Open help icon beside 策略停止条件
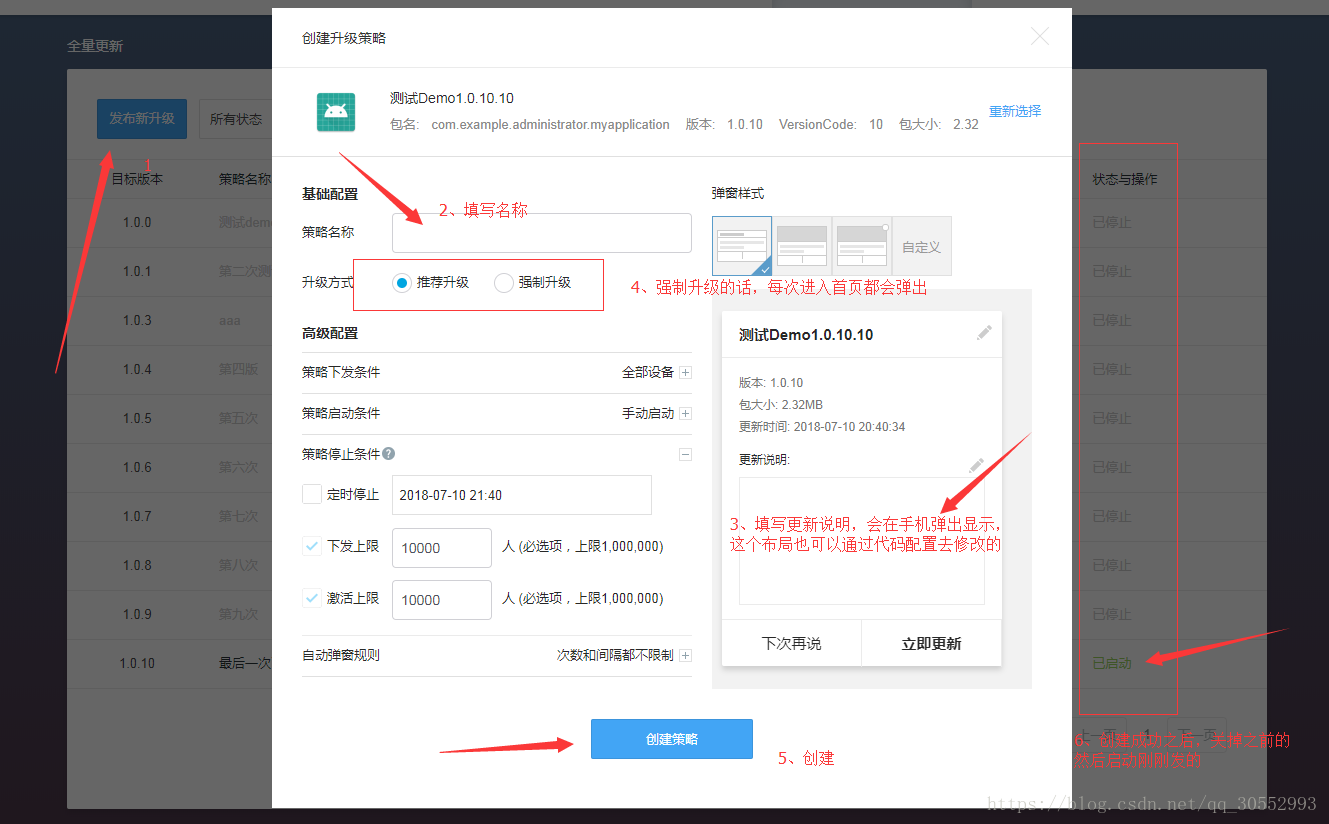 (x=388, y=454)
